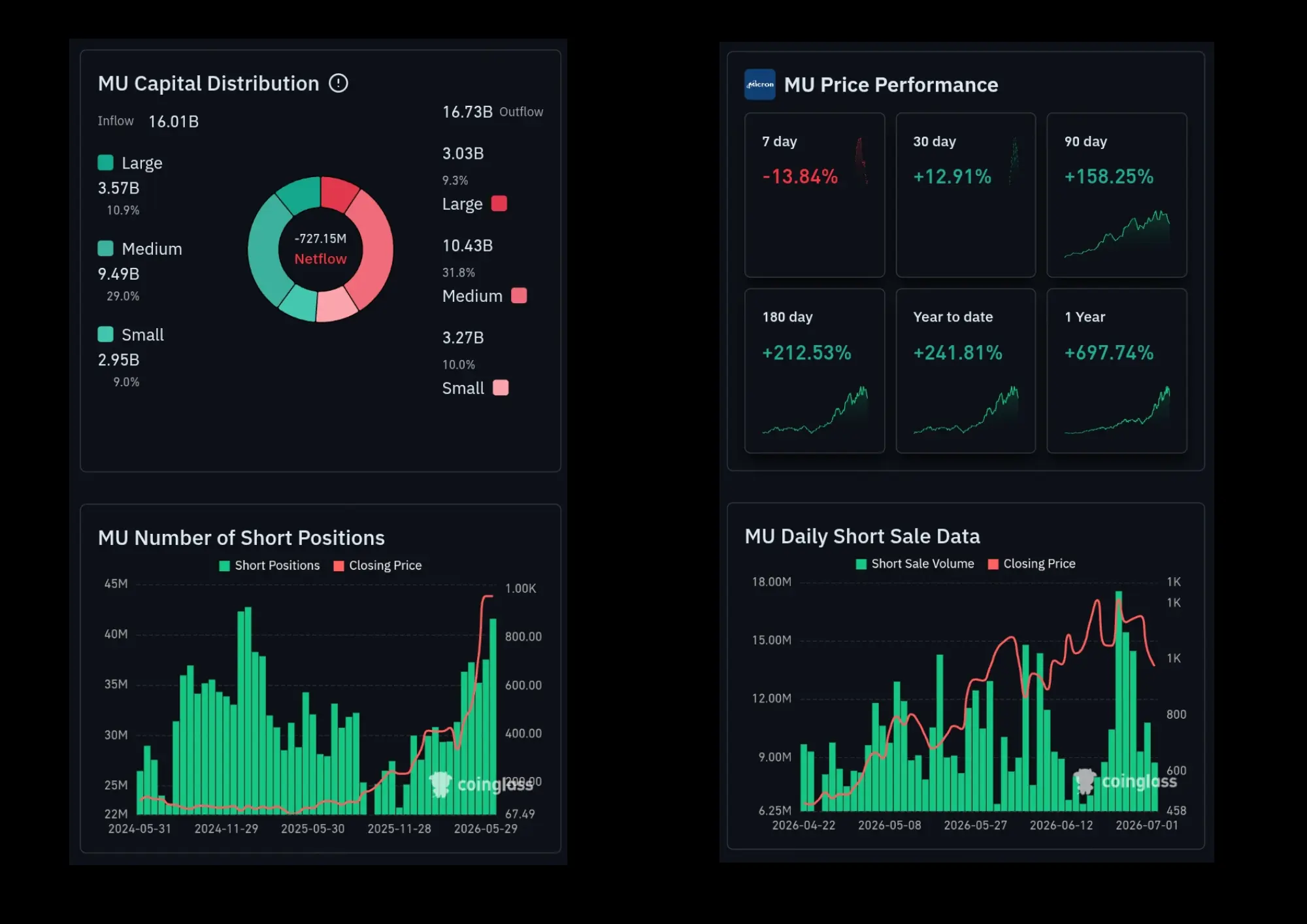Toggle Closing Price legend in Daily Short Sale chart
The image size is (1307, 924).
click(x=1032, y=563)
